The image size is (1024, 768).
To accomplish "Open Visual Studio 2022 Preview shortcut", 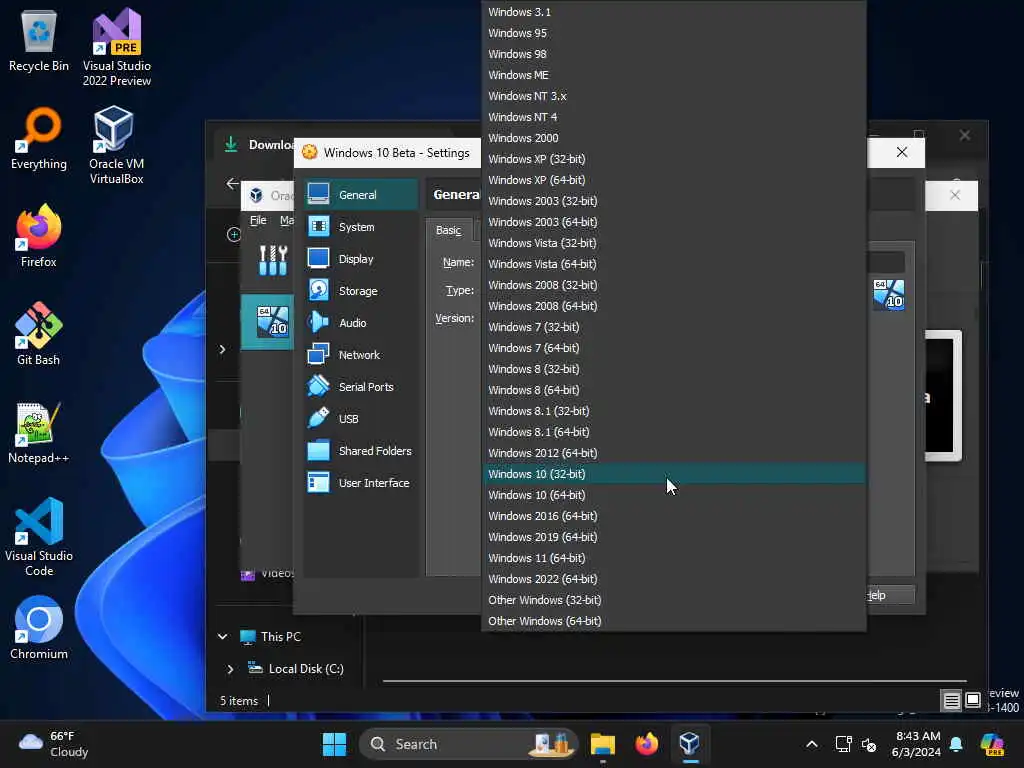I will 116,47.
